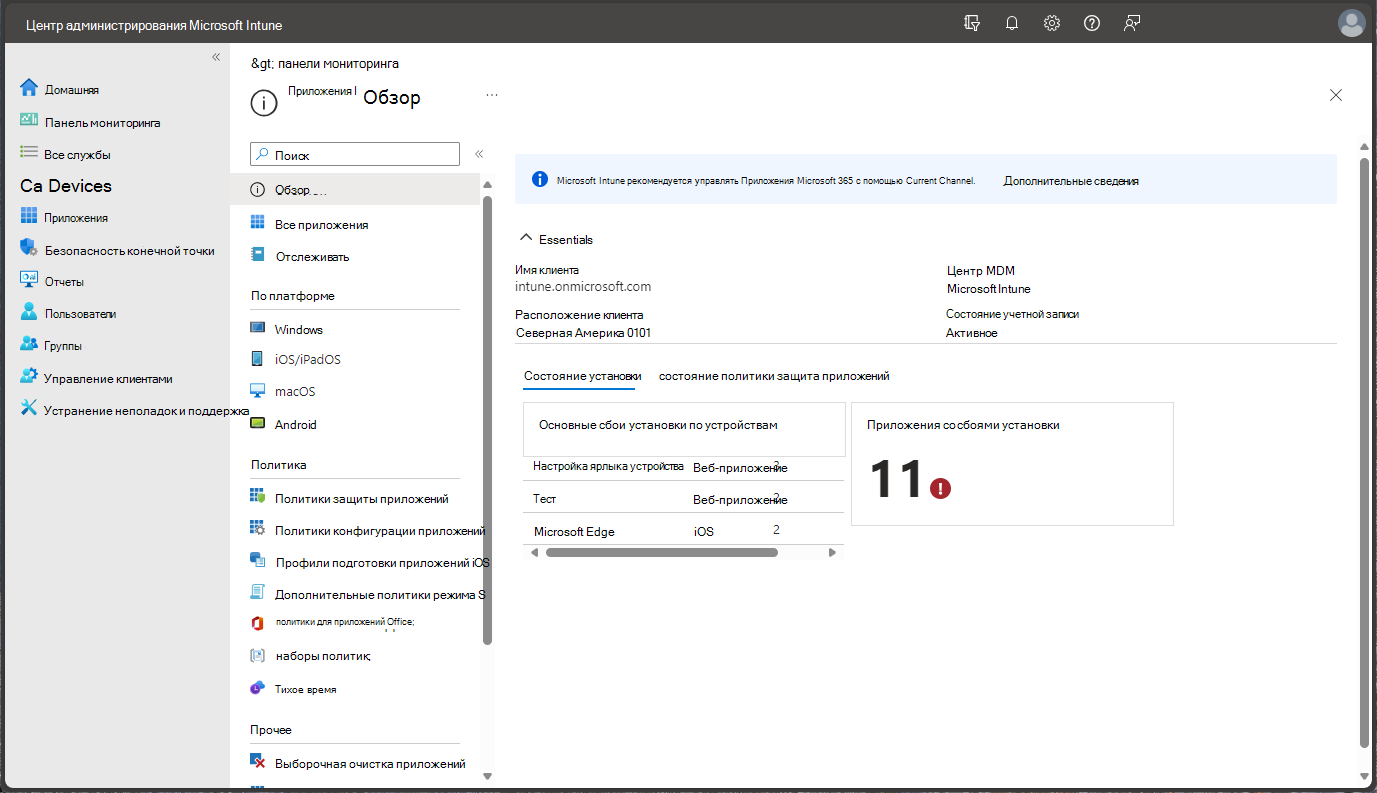
Task: Open the settings gear in the top bar
Action: 1051,23
